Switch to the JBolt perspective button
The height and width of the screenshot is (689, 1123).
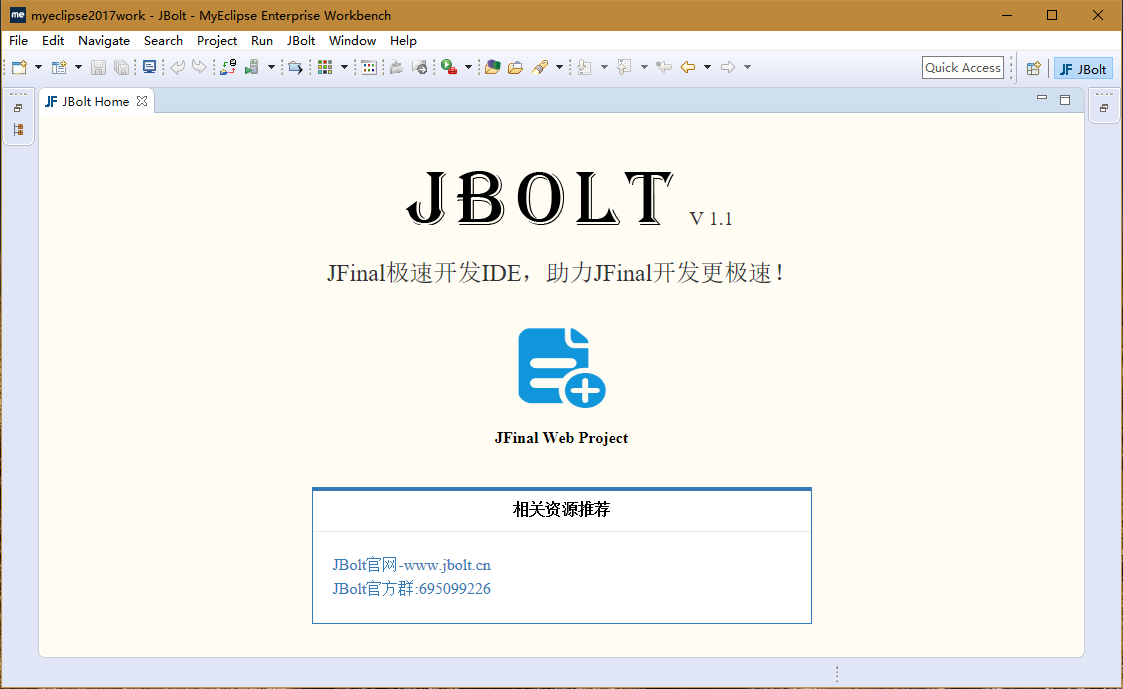pos(1083,69)
